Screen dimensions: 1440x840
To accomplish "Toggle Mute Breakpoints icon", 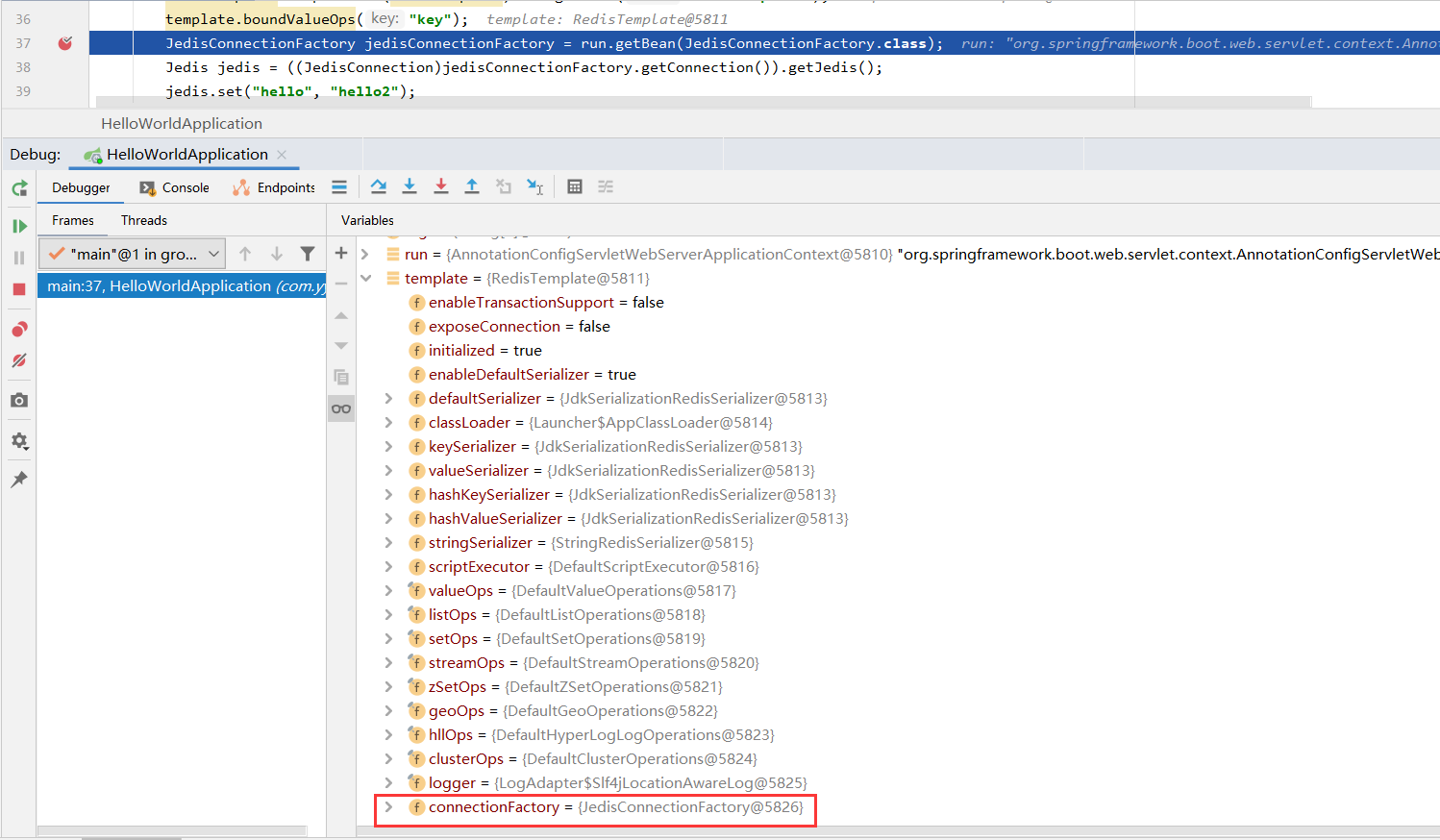I will 19,360.
